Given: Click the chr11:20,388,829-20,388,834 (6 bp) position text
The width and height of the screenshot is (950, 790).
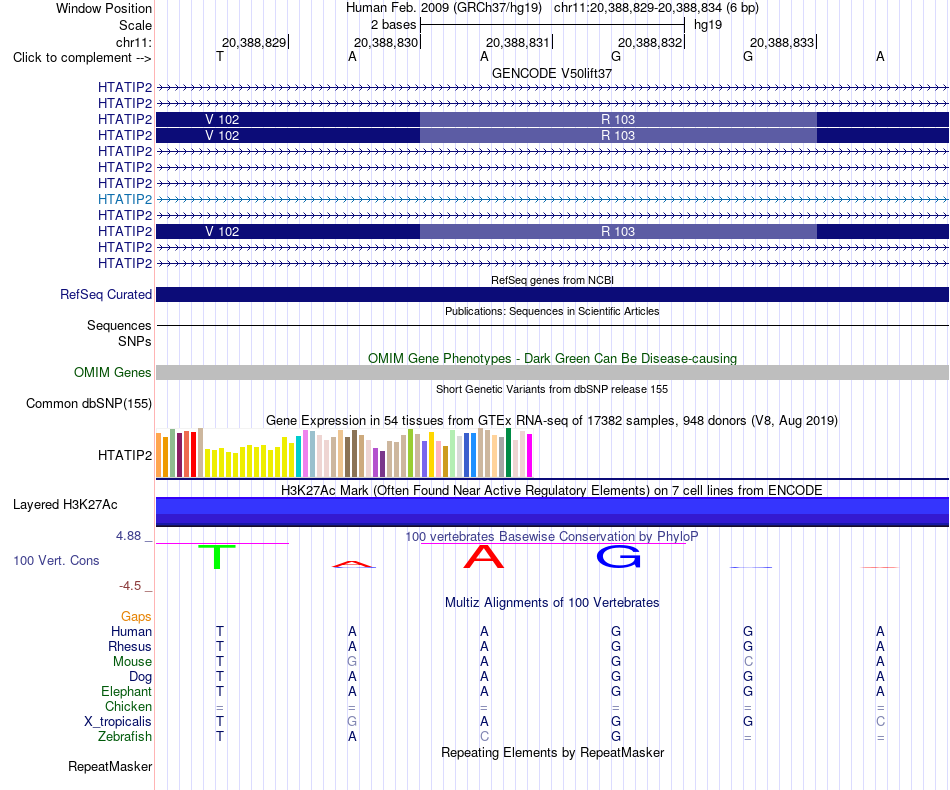Looking at the screenshot, I should click(x=656, y=8).
